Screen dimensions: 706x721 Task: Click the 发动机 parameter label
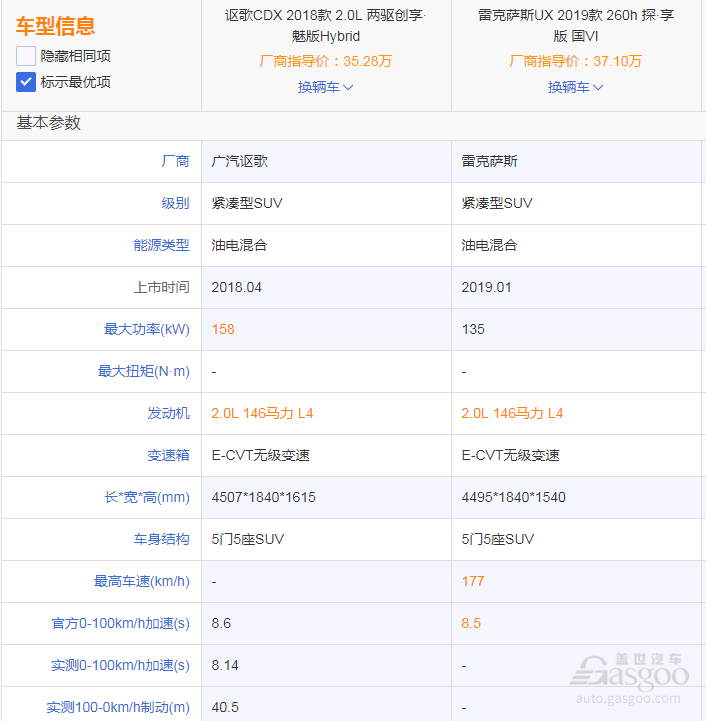(169, 413)
